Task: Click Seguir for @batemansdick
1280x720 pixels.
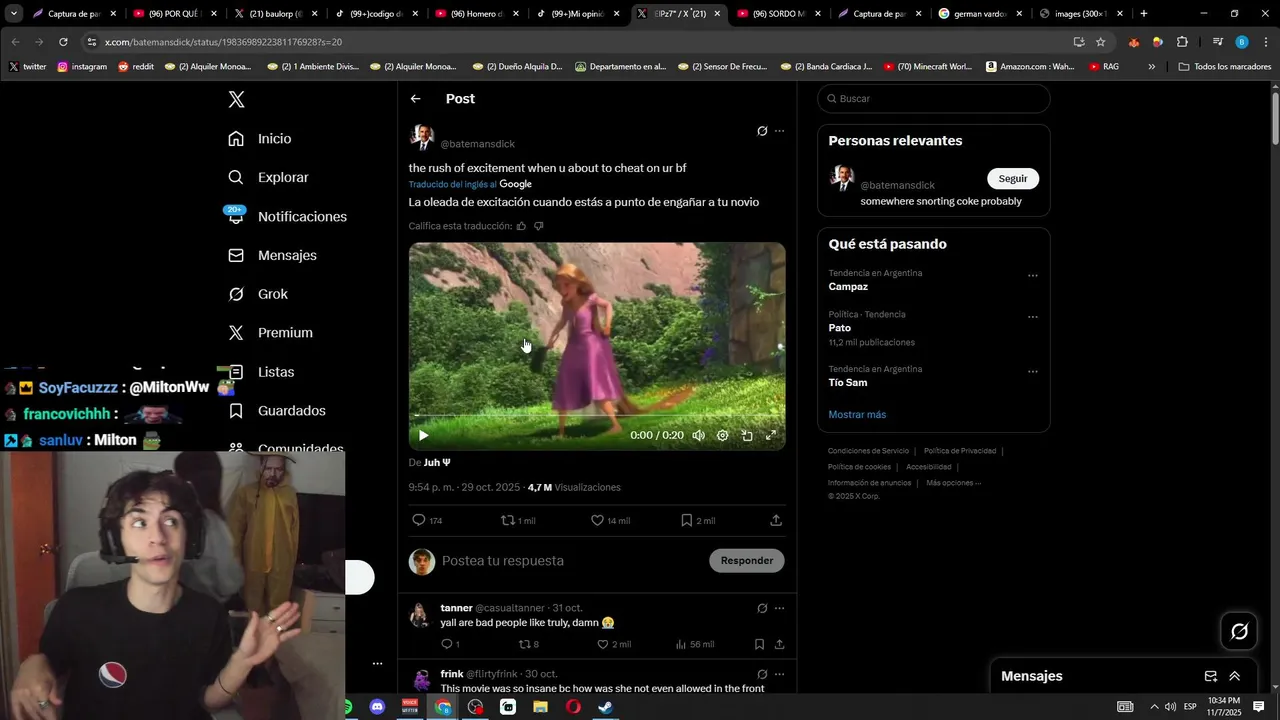Action: (x=1013, y=178)
